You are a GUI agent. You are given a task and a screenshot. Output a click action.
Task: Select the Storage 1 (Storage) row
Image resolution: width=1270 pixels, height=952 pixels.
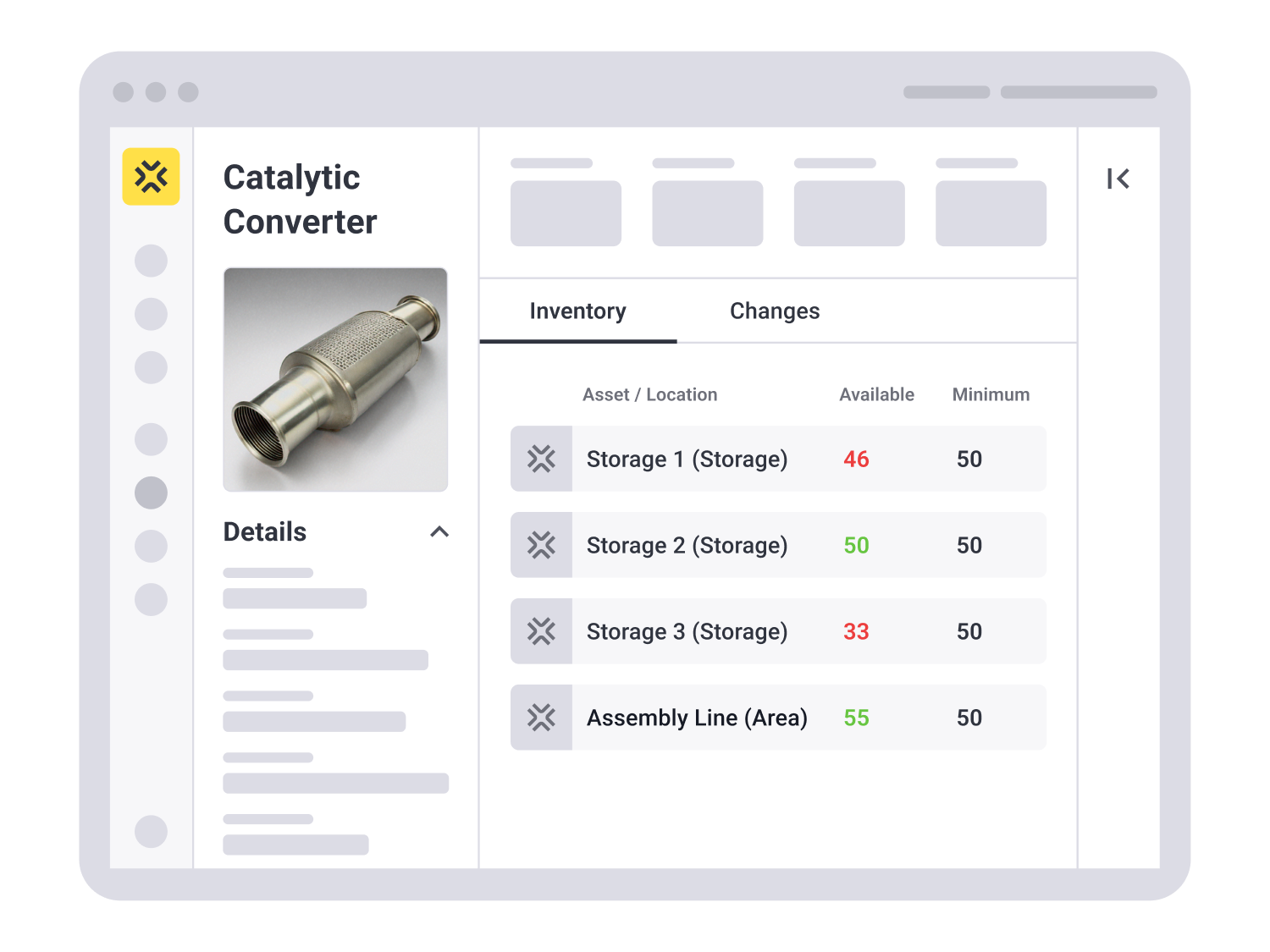tap(778, 459)
